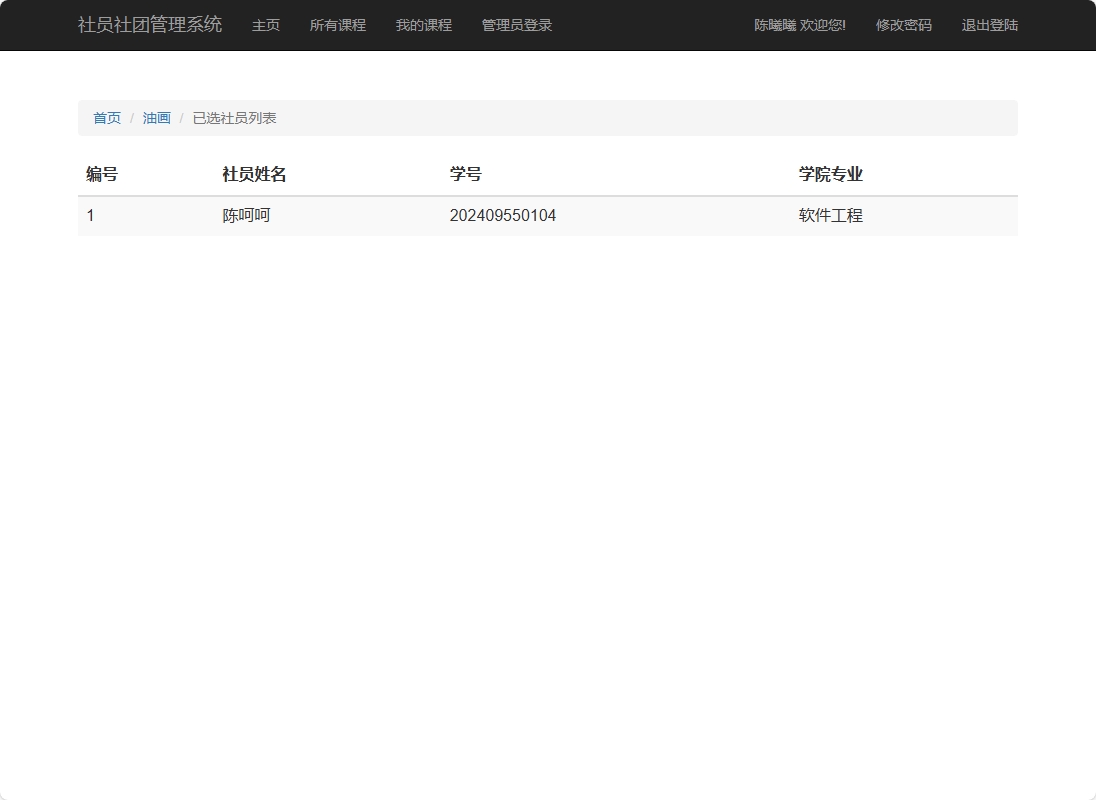Open the 所有课程 page
This screenshot has height=800, width=1096.
click(x=338, y=25)
